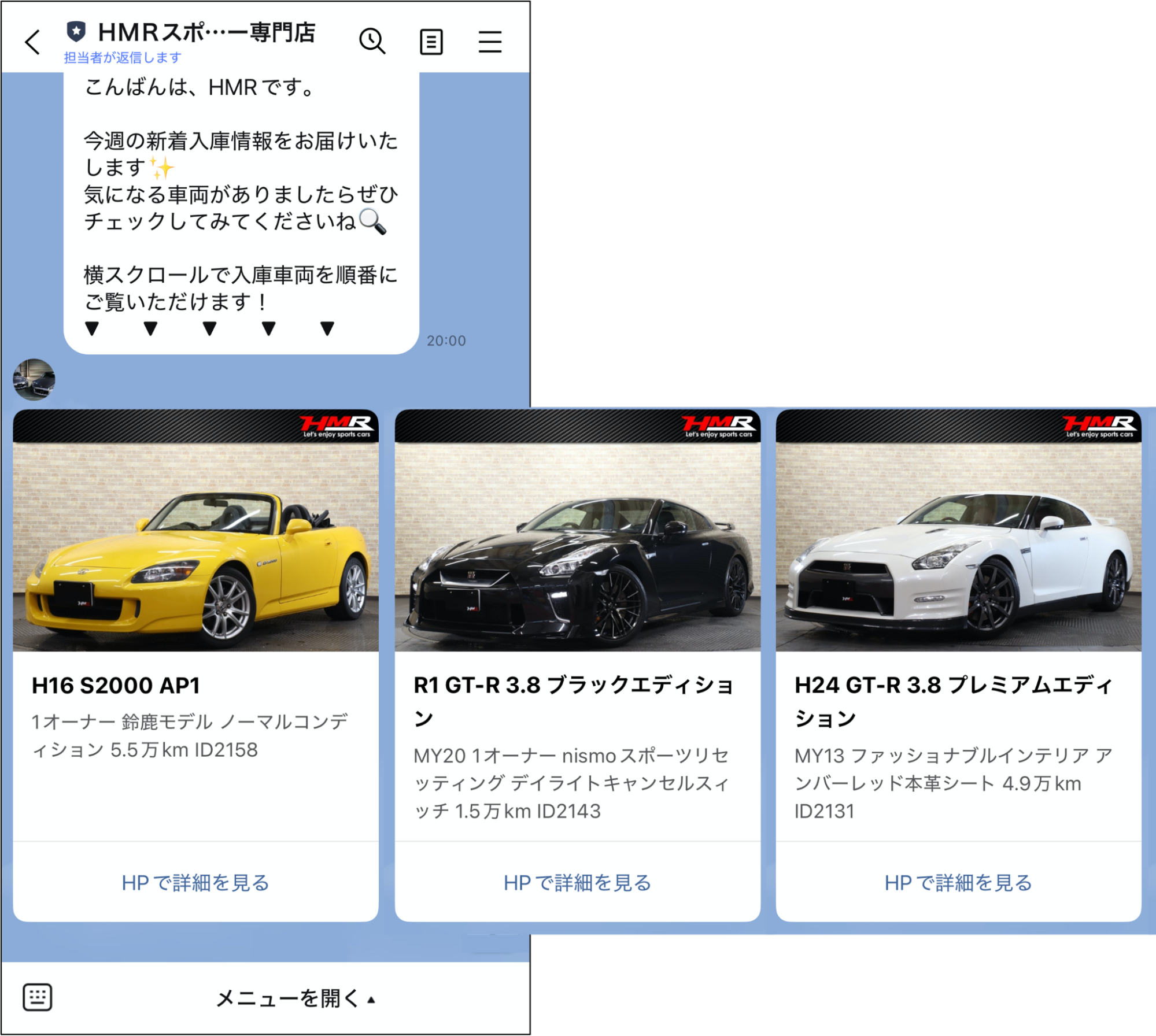Open the hamburger menu icon

point(490,42)
